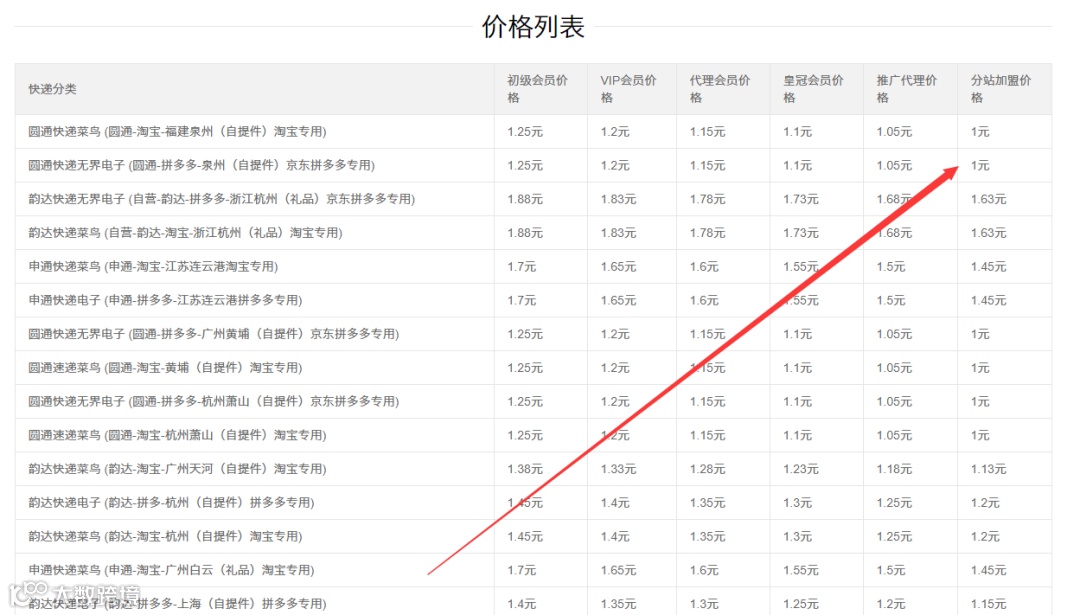
Task: Click 分站加盟 '1.45元' in 申通-拼多多-江苏连云港 row
Action: tap(988, 300)
